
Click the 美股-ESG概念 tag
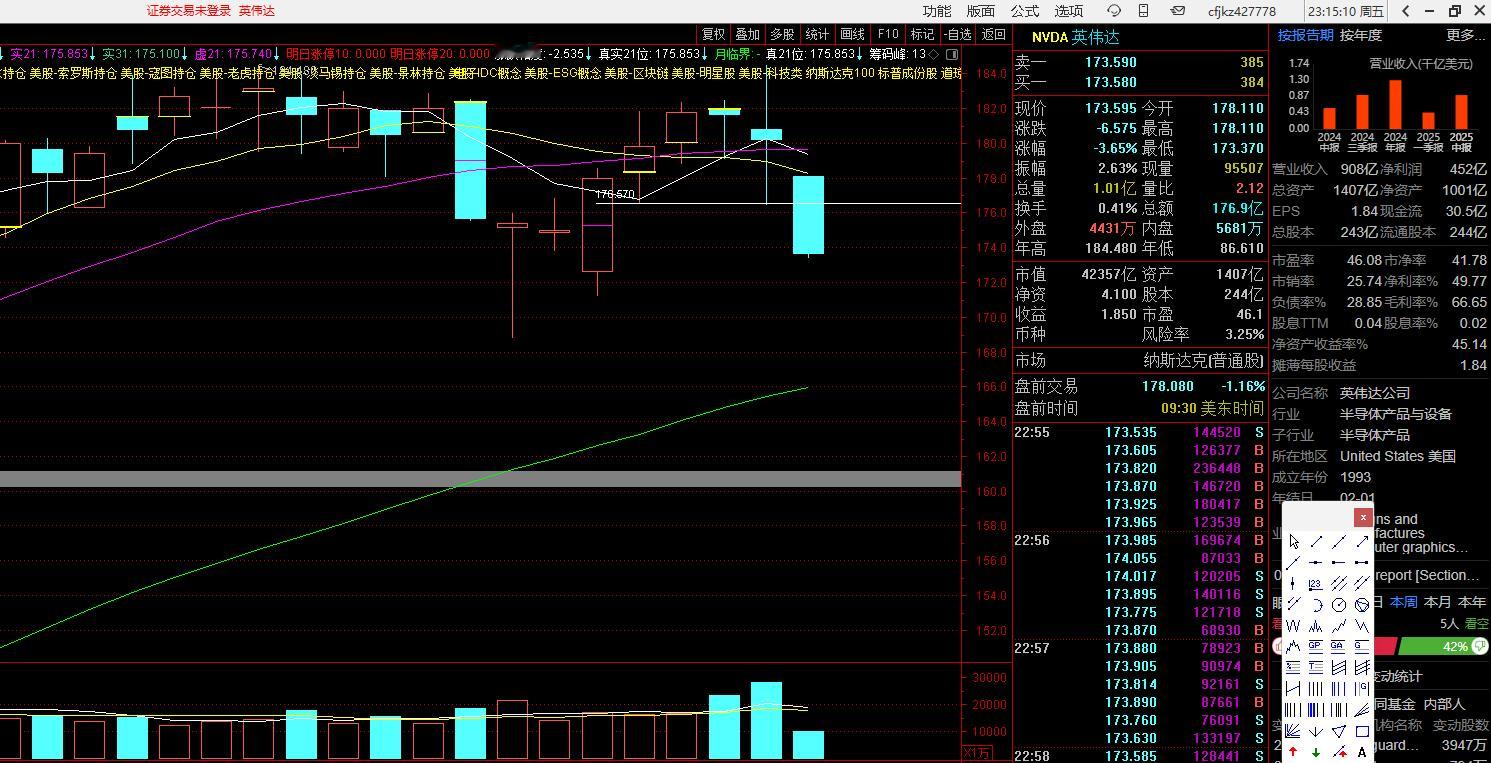pos(562,73)
